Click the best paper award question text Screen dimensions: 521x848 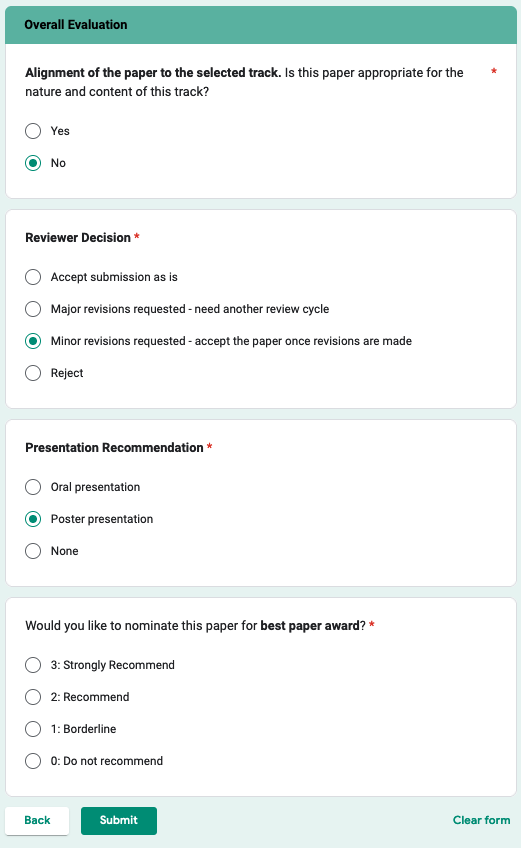point(195,626)
